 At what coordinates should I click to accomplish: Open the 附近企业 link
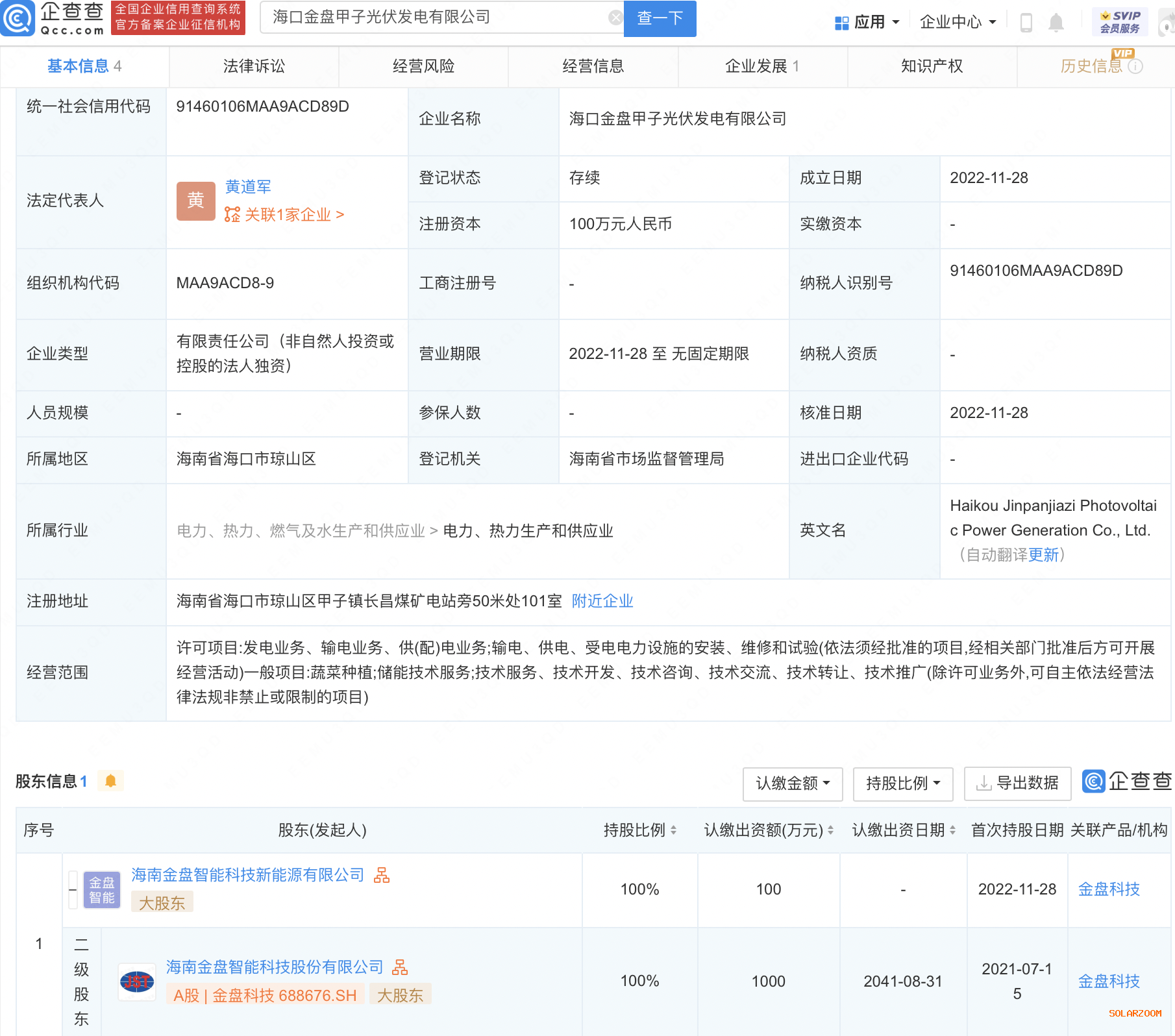pos(602,601)
